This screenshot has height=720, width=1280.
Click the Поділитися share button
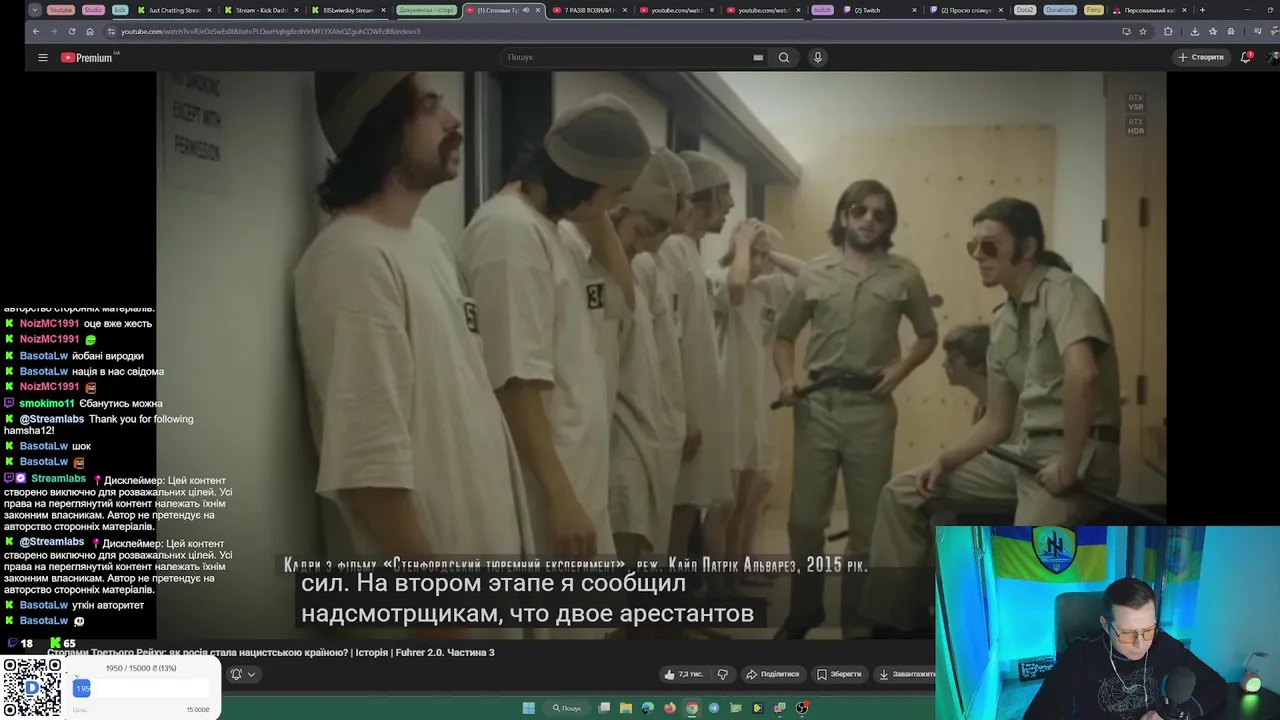tap(772, 674)
